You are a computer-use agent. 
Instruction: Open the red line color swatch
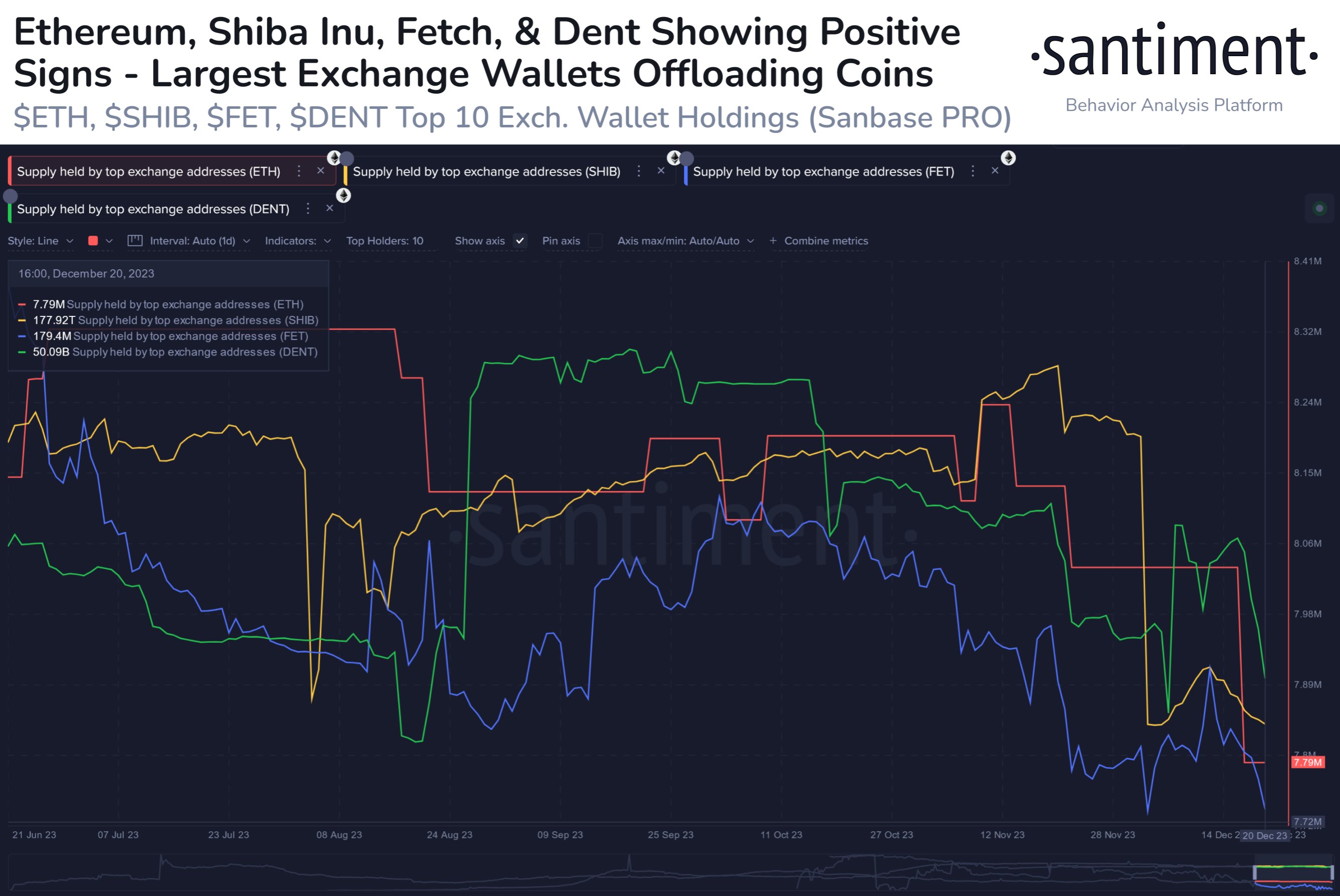point(93,241)
